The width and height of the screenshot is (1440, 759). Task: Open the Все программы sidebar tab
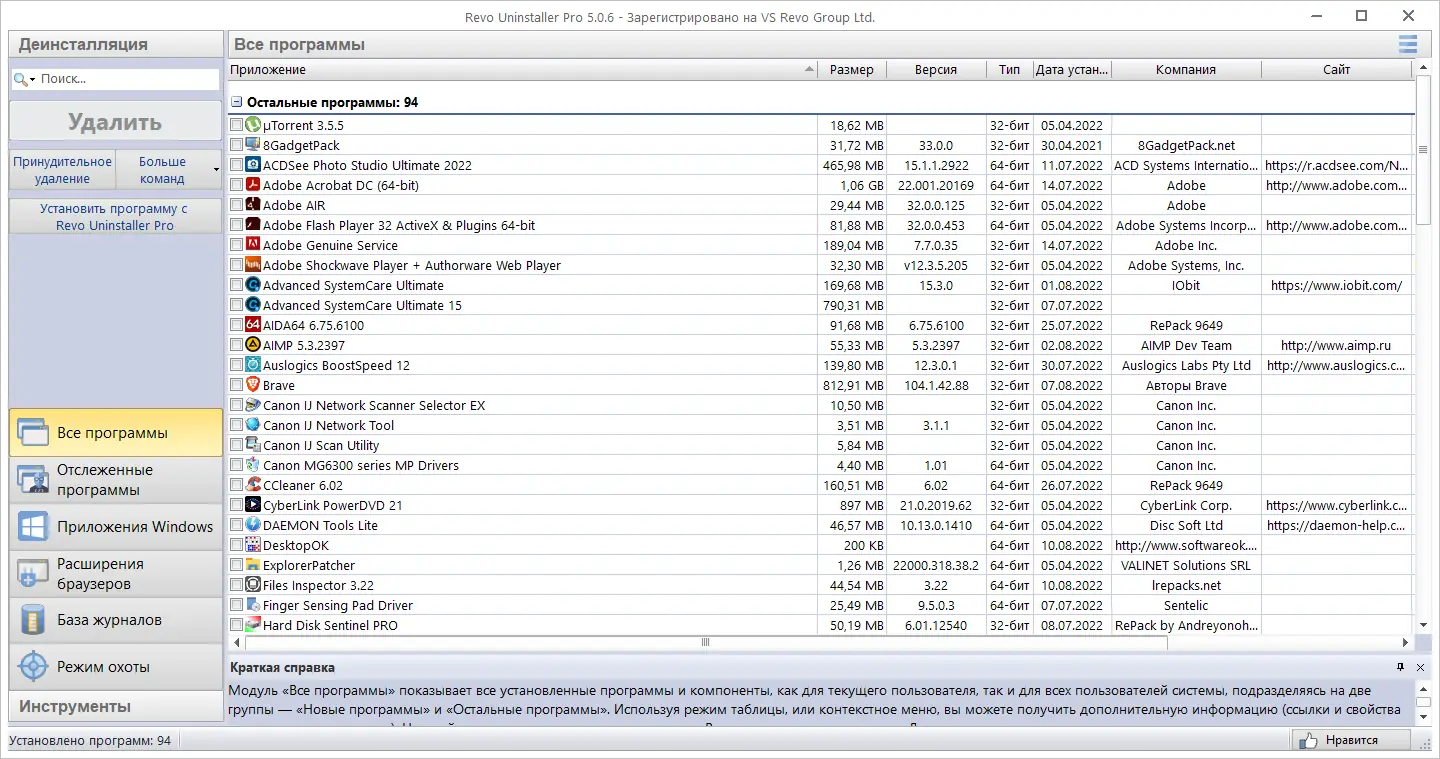tap(116, 433)
